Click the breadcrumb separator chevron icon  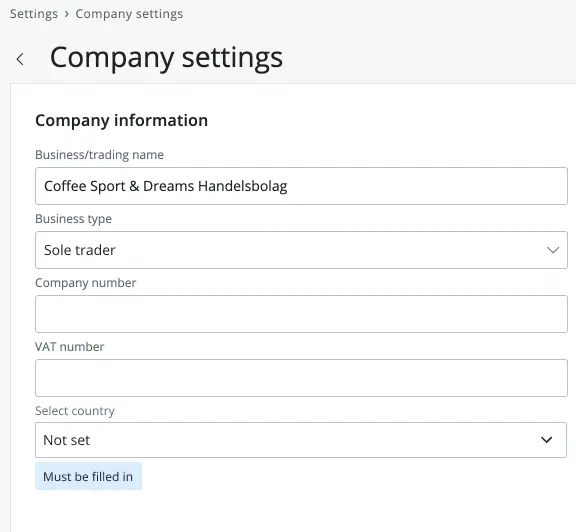66,14
